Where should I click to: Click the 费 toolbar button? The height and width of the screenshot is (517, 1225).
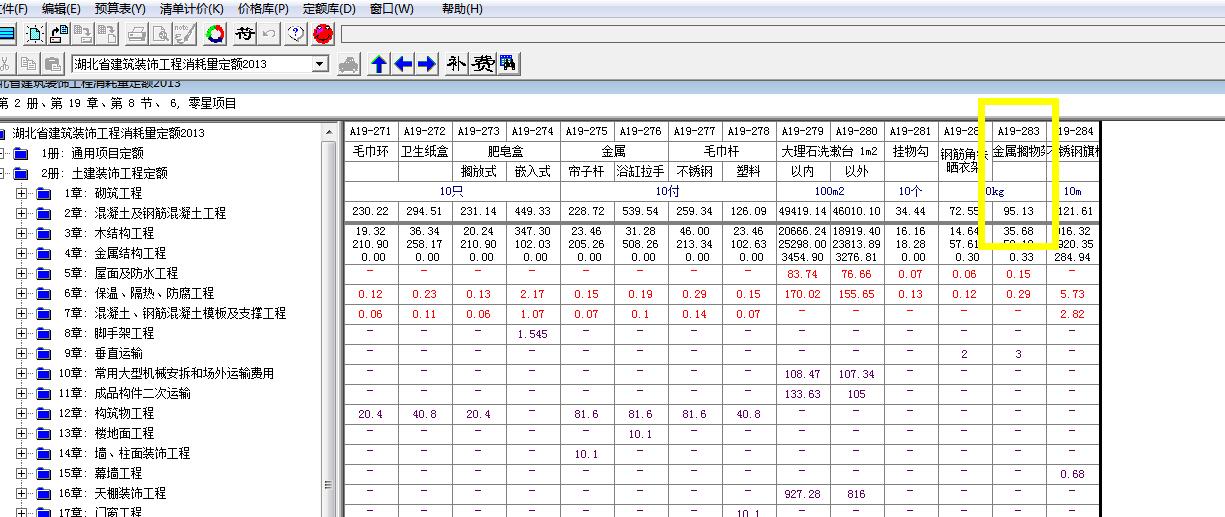tap(483, 64)
